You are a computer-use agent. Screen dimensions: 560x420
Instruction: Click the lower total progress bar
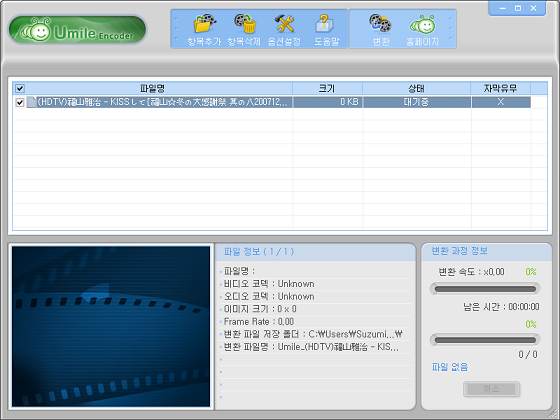coord(485,340)
